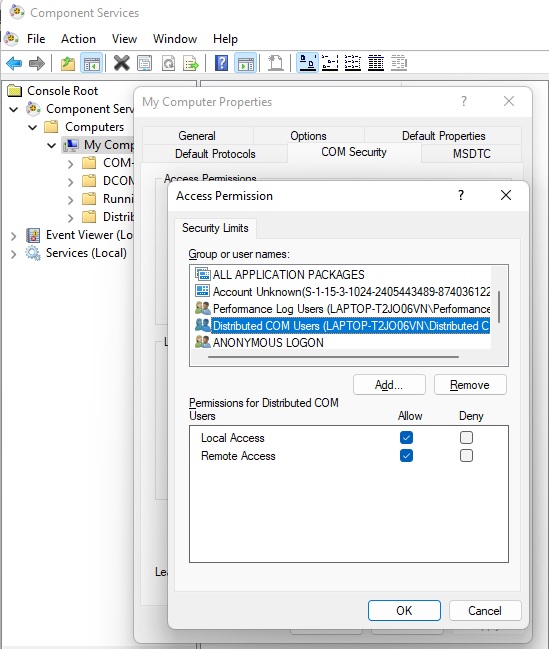Expand the Running Processes folder node
This screenshot has height=649, width=549.
click(x=71, y=200)
